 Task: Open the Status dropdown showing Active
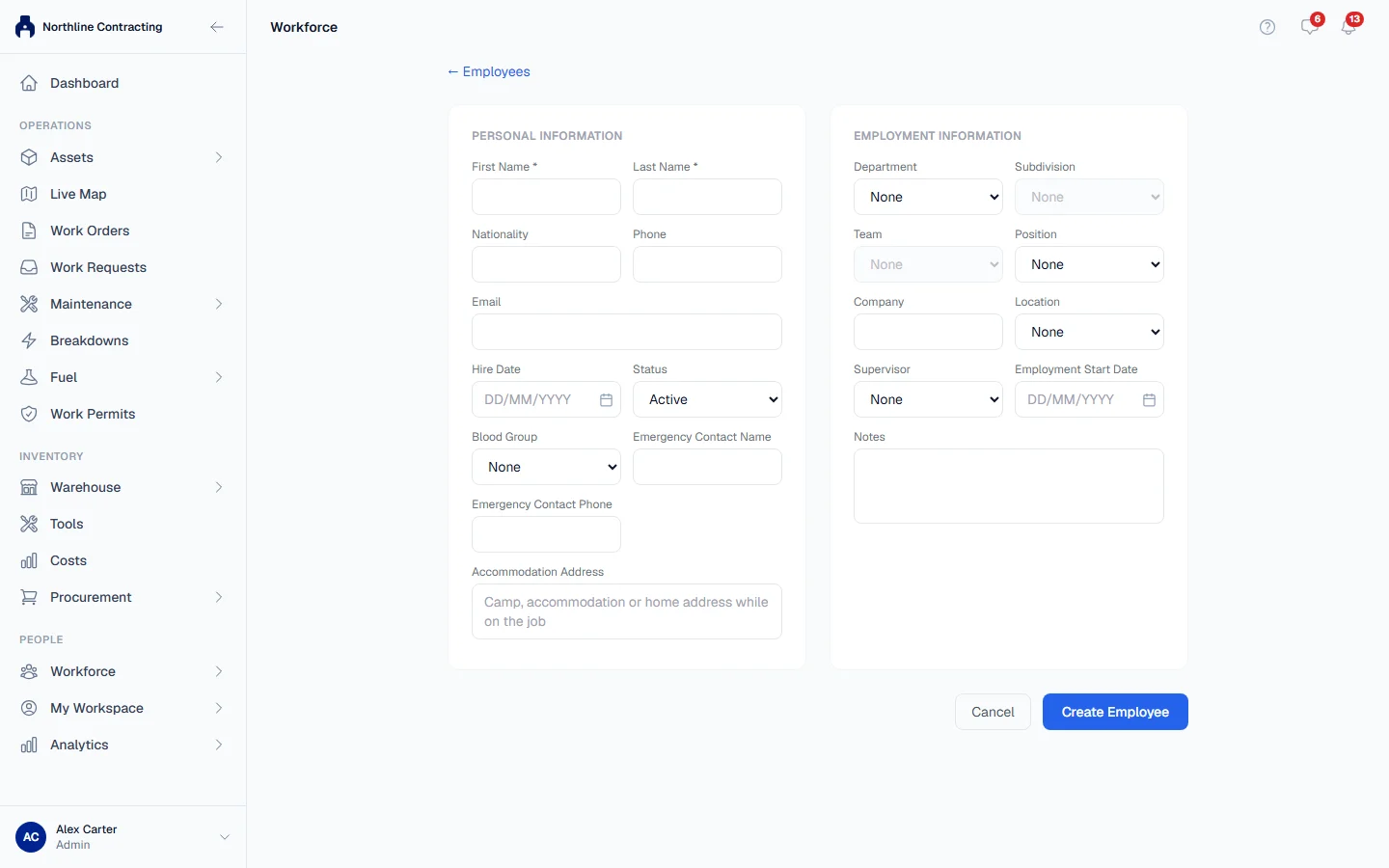[707, 399]
